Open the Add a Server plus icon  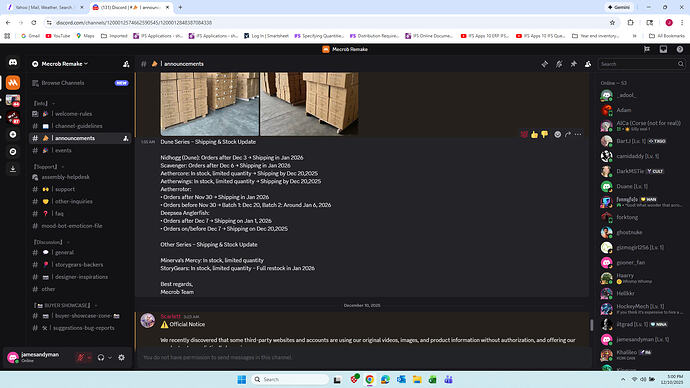coord(13,134)
